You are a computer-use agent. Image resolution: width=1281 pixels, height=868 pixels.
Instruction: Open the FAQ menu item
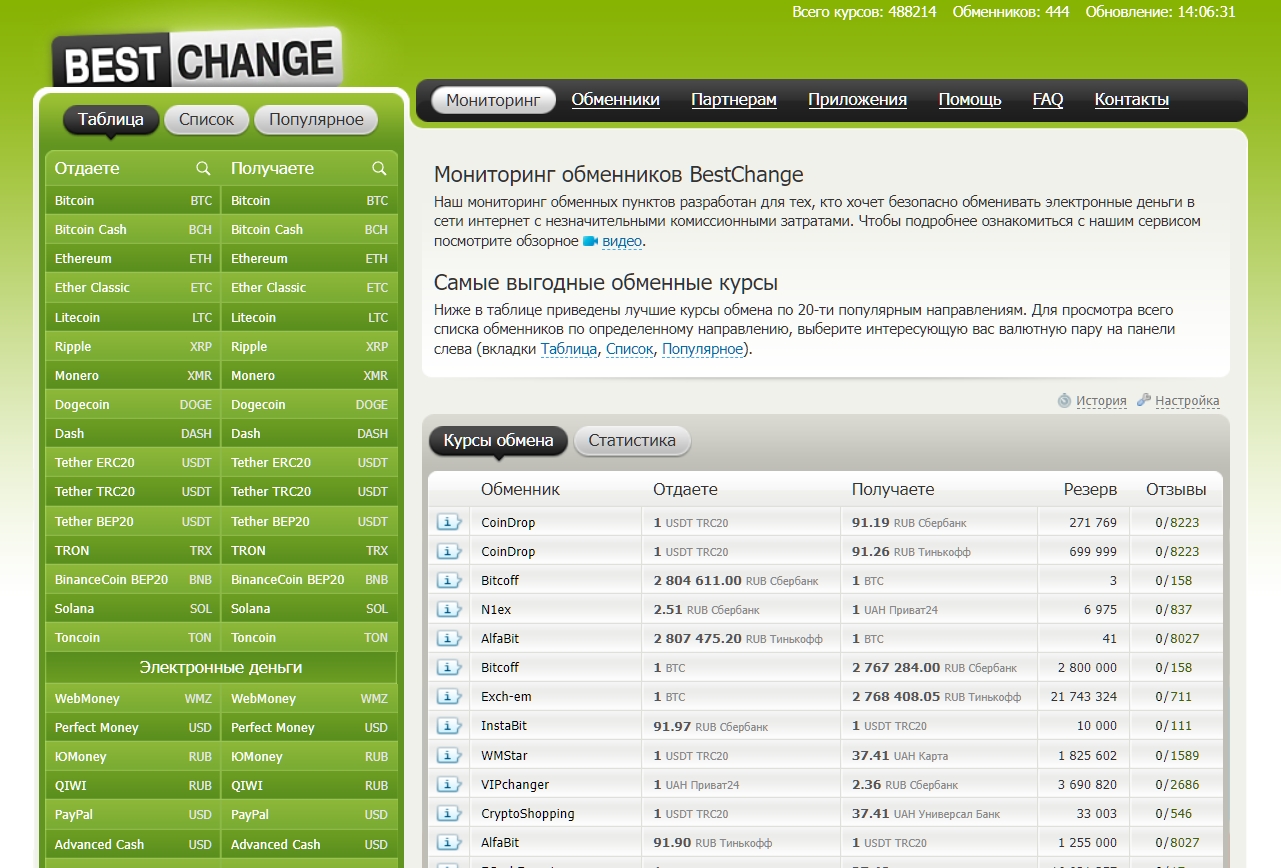[1048, 100]
